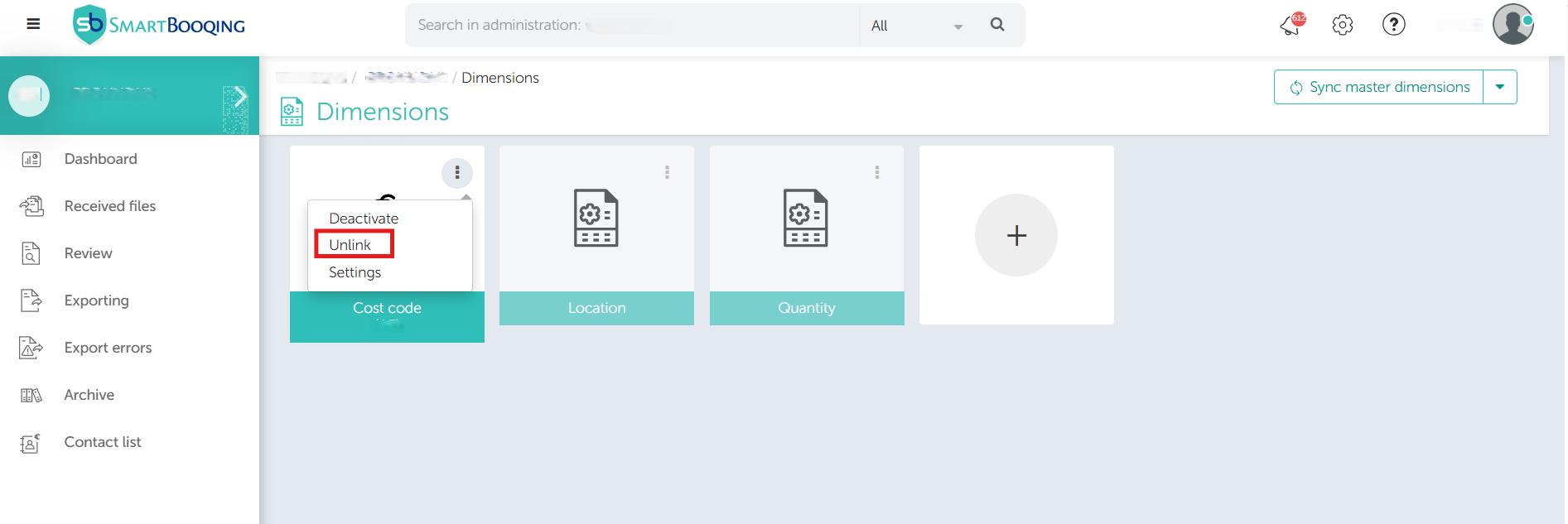Open the settings gear icon
Screen dimensions: 1568x524
click(x=1342, y=25)
